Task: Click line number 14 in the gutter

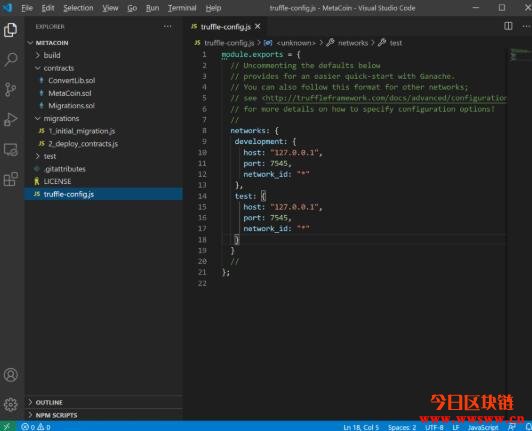Action: (x=202, y=196)
